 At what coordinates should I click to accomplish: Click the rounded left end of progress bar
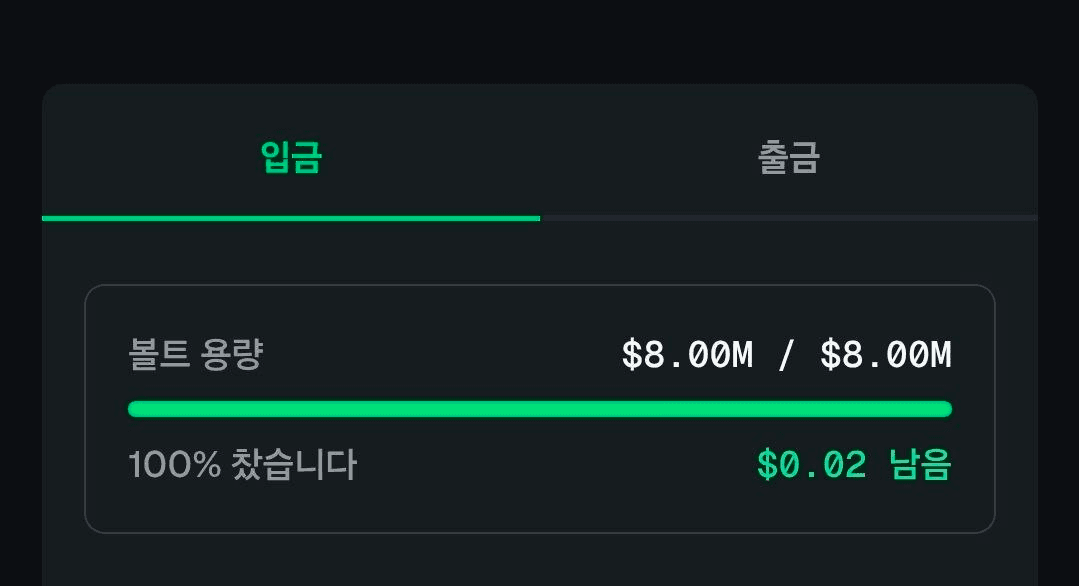point(136,409)
